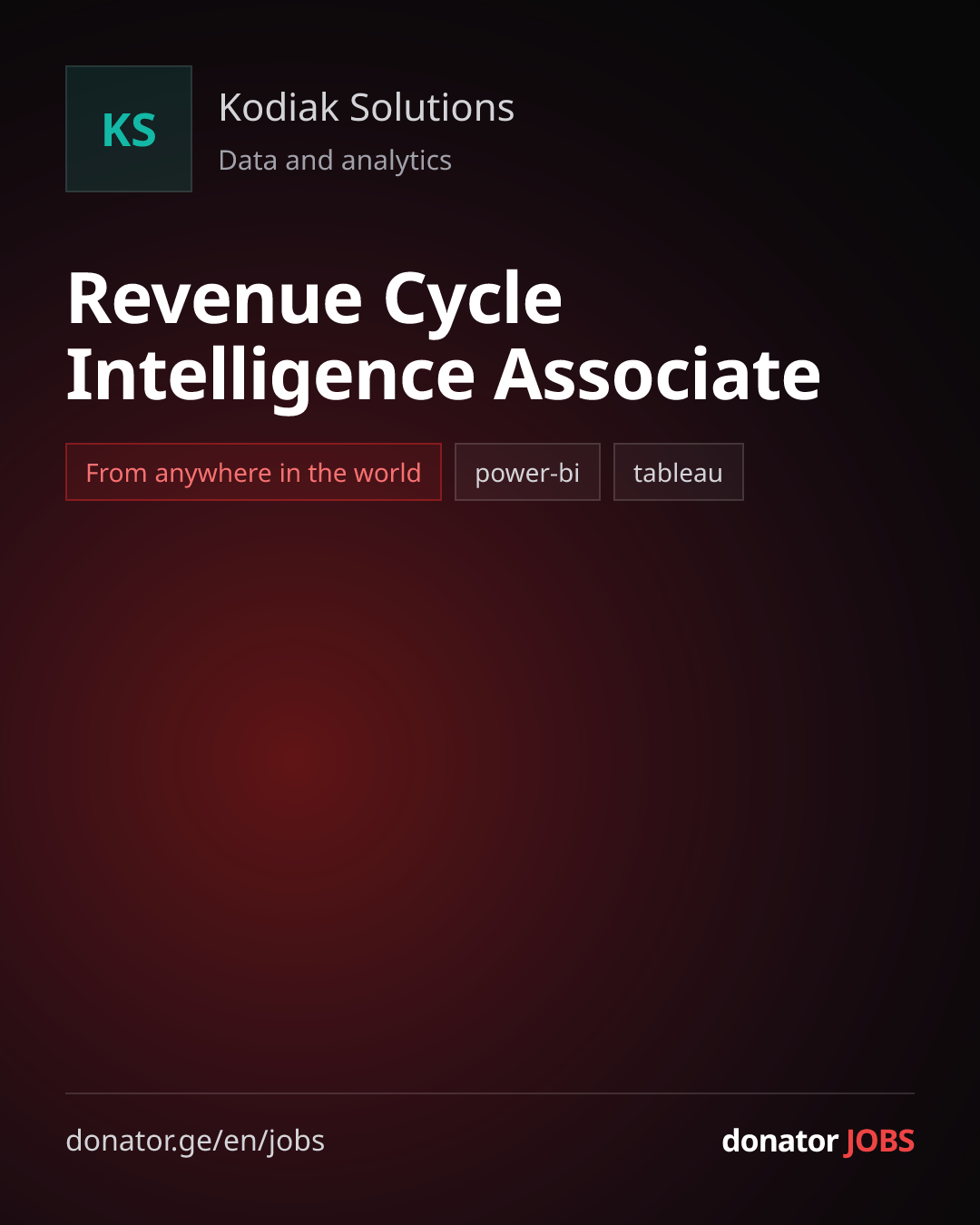This screenshot has width=980, height=1225.
Task: Click the word Associate in the heading
Action: [658, 375]
